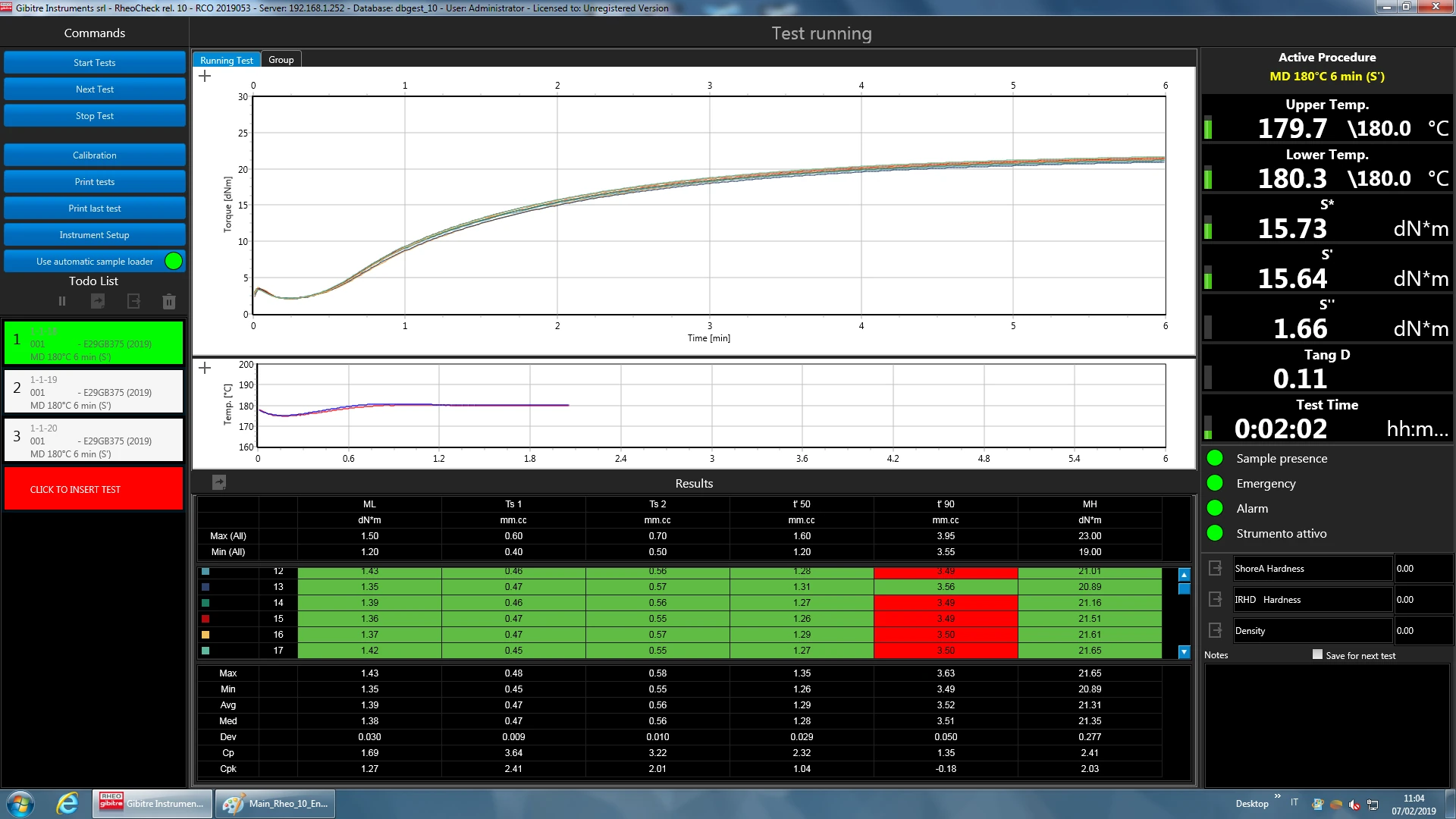
Task: Toggle the automatic sample loader green indicator
Action: 174,261
